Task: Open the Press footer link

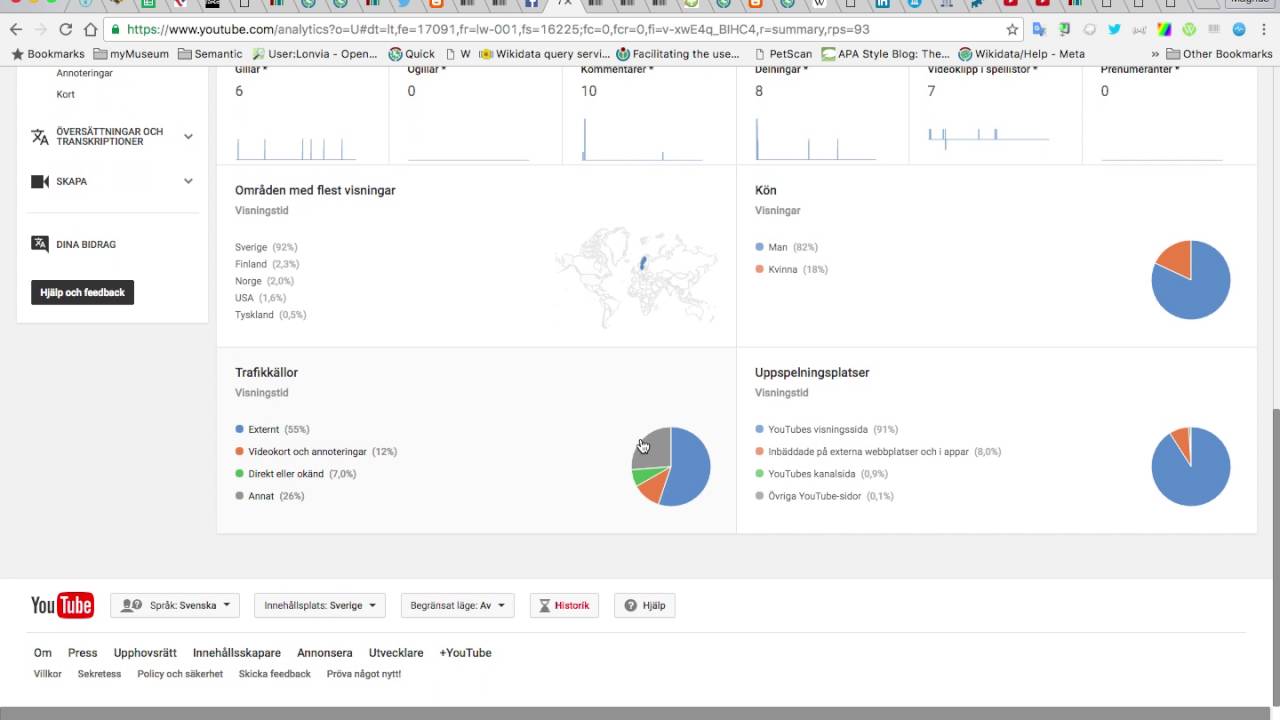Action: (83, 653)
